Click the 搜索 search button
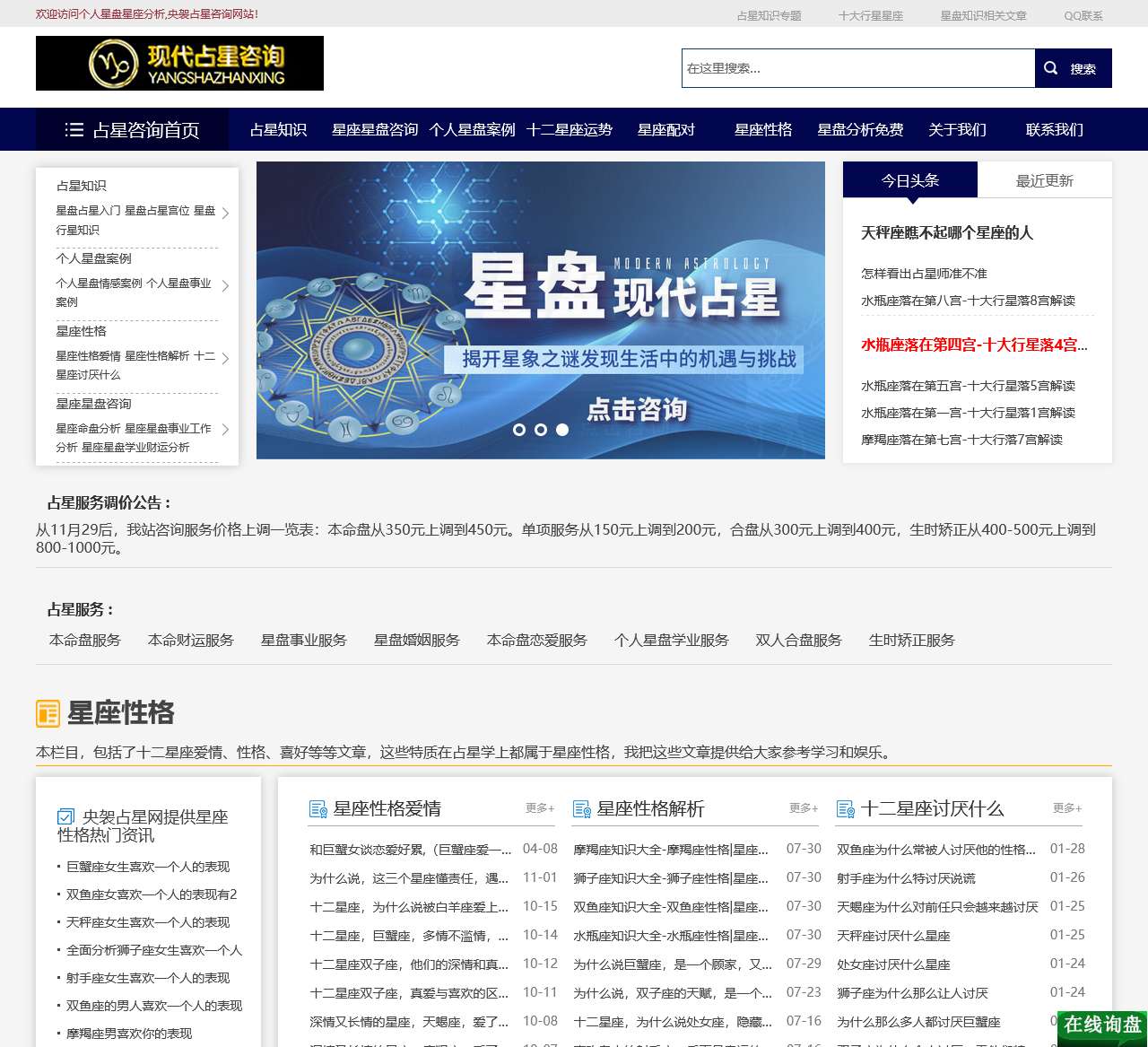This screenshot has height=1047, width=1148. pyautogui.click(x=1074, y=68)
